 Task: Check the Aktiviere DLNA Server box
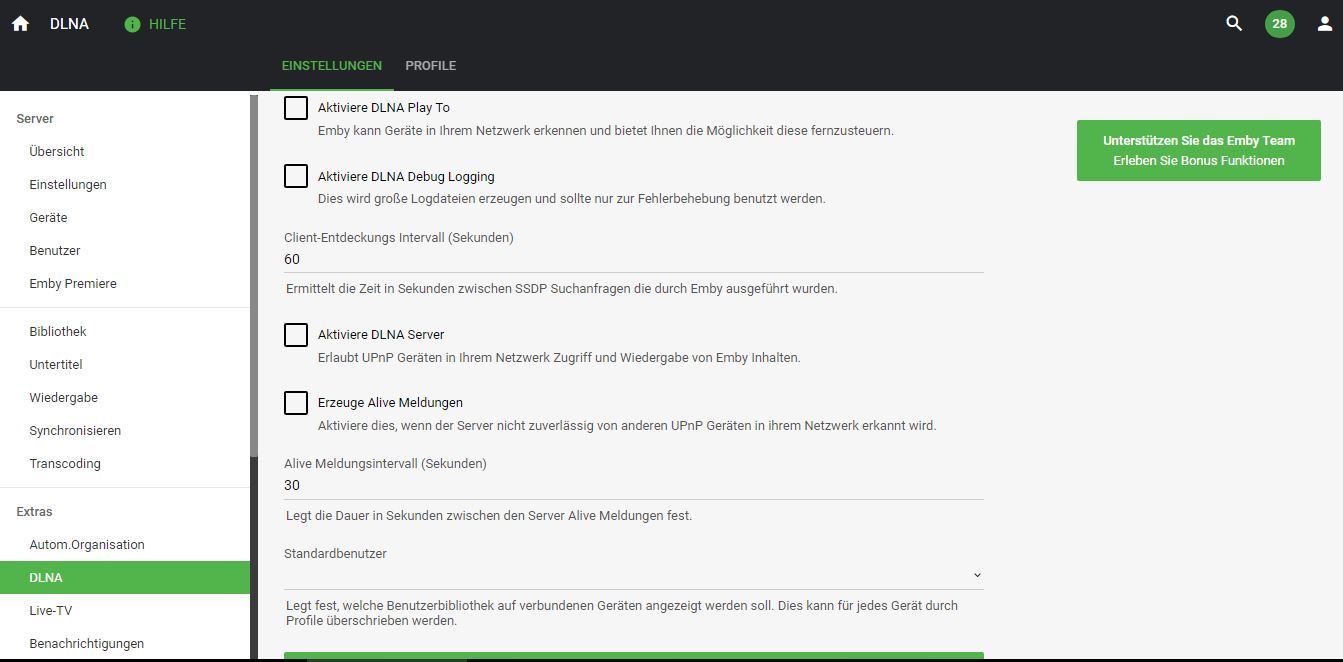coord(296,335)
